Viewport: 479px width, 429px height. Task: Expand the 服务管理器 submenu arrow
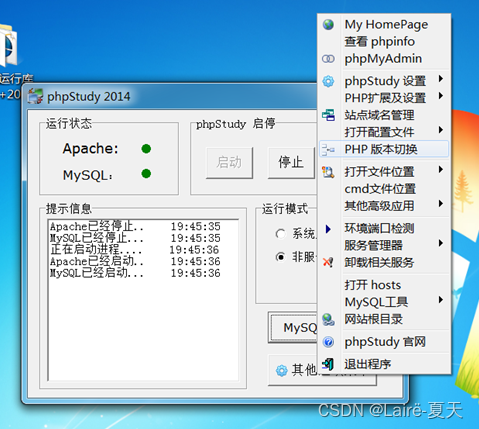pos(441,243)
